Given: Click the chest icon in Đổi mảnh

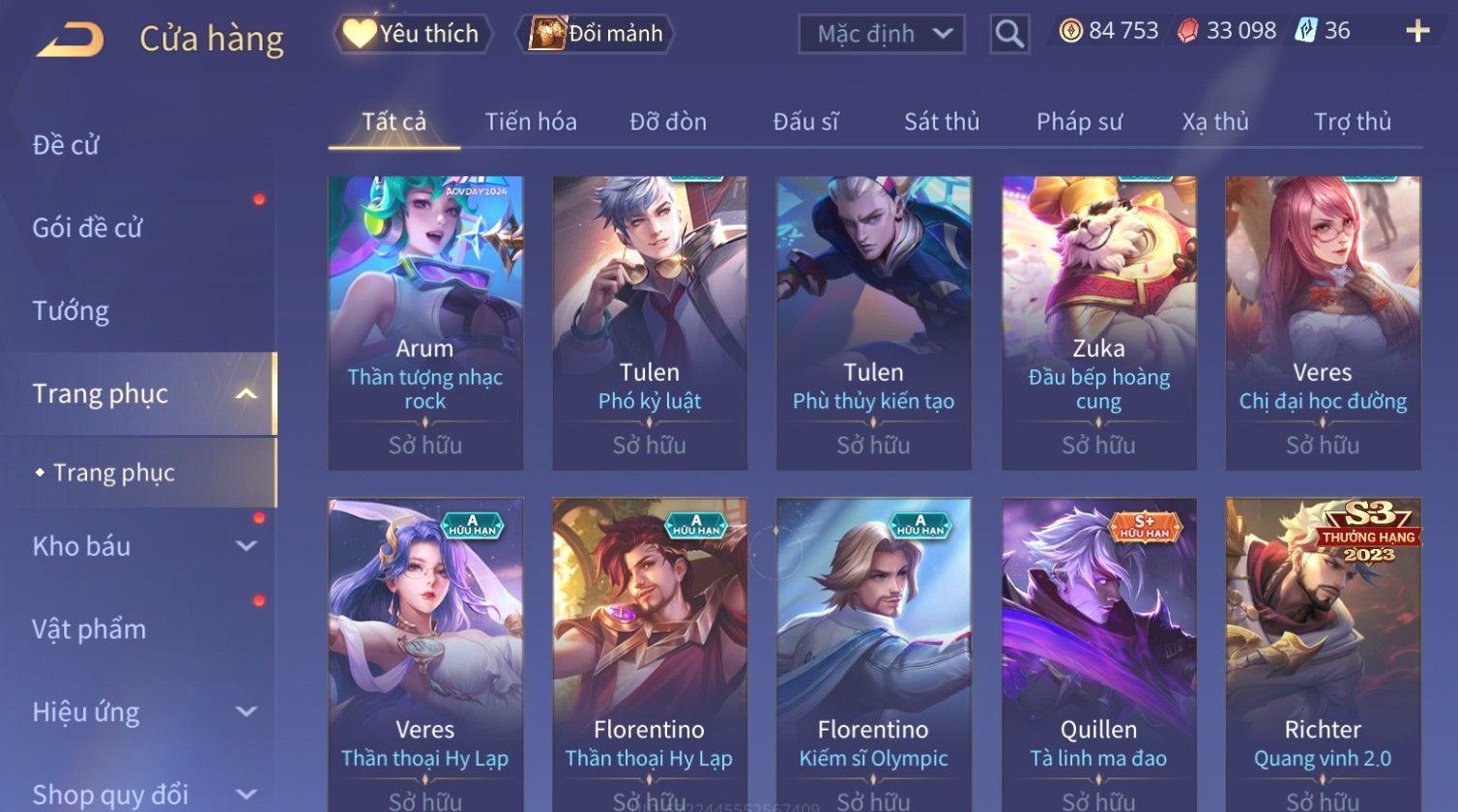Looking at the screenshot, I should (547, 34).
